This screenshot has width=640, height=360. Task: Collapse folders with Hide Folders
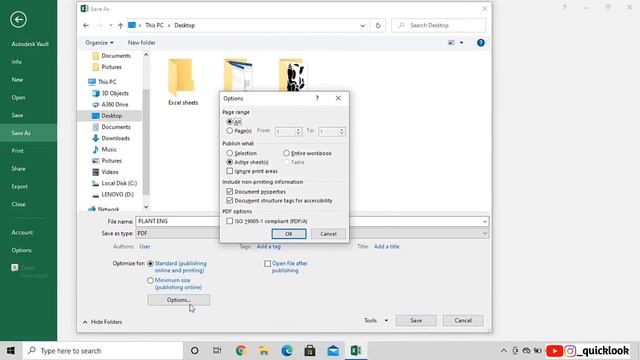102,322
